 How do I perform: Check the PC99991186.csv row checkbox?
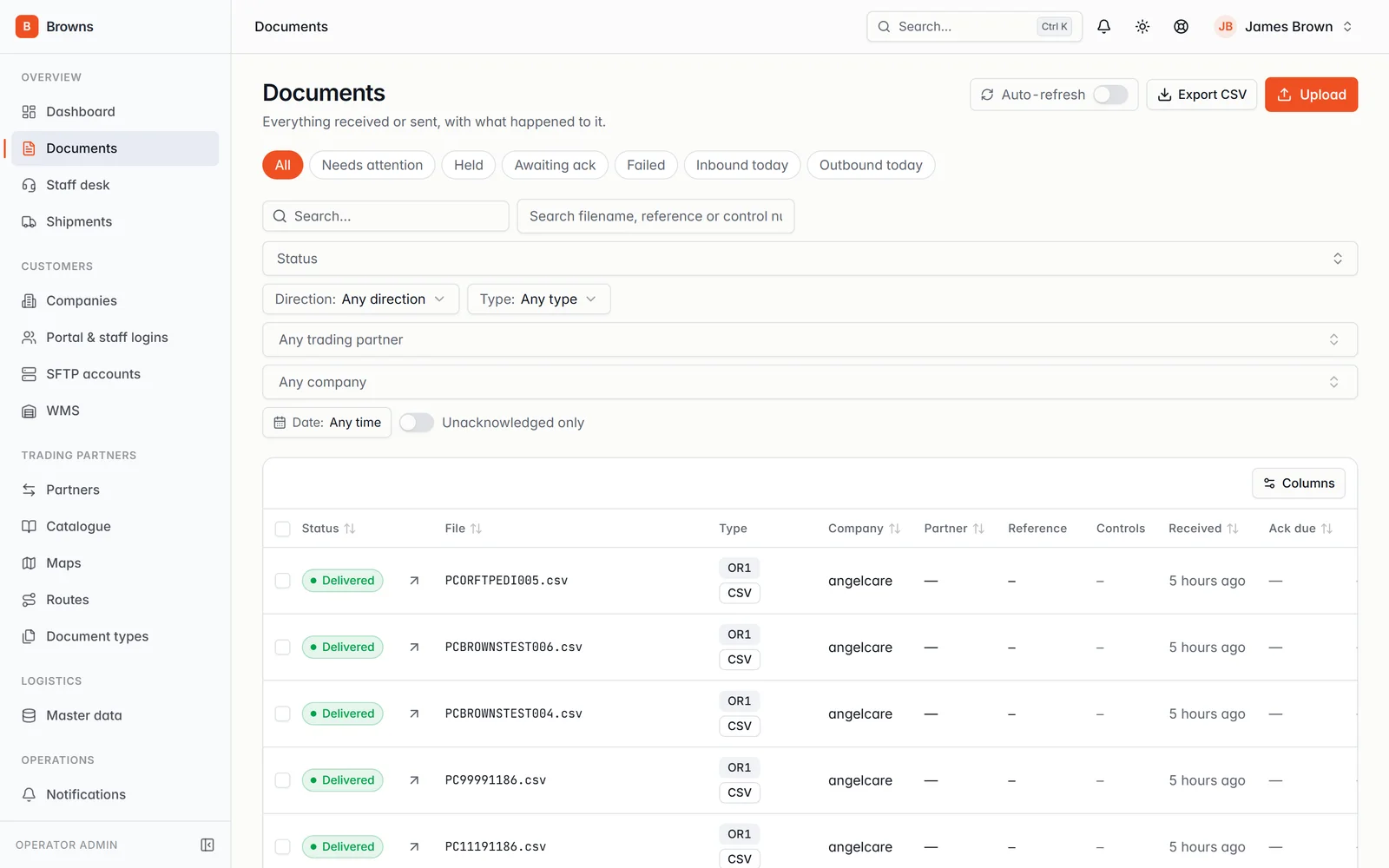click(x=283, y=780)
